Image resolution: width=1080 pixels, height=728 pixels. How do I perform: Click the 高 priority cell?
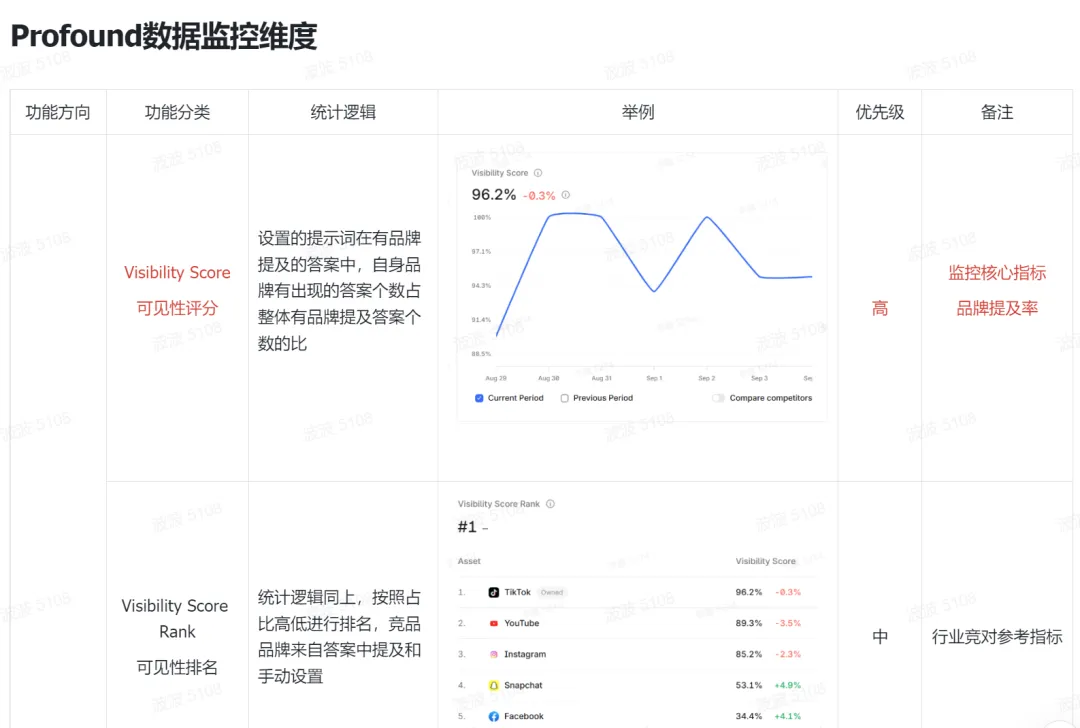tap(880, 308)
